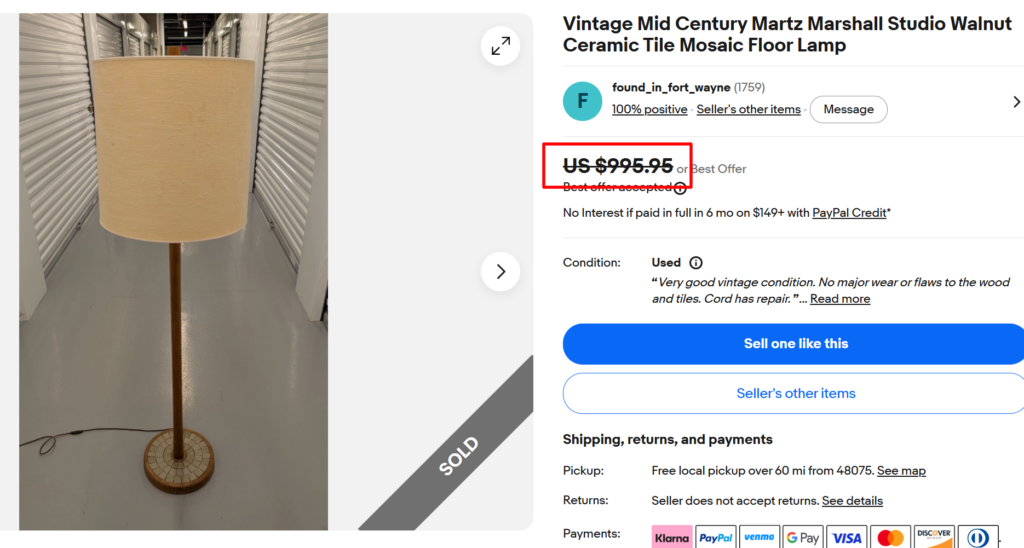1024x548 pixels.
Task: Expand seller details with right chevron
Action: point(1016,102)
